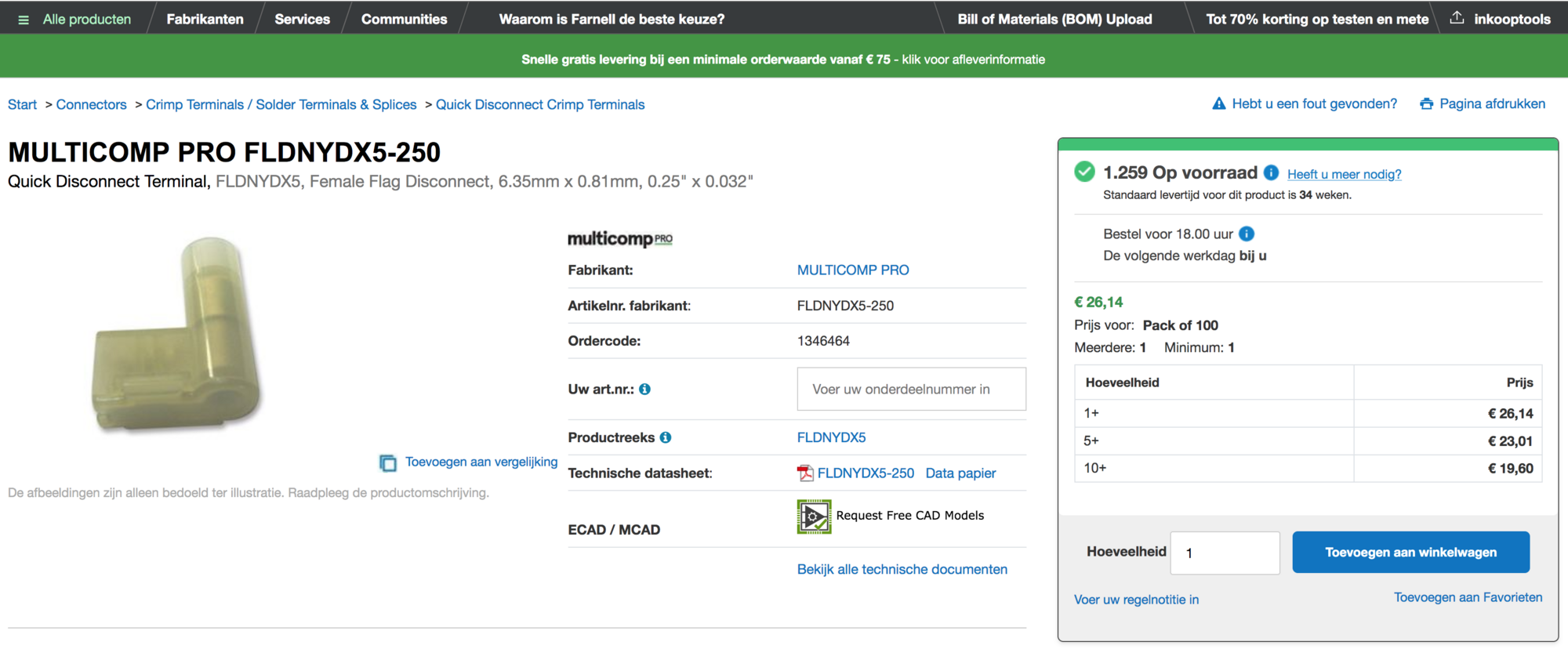The height and width of the screenshot is (649, 1568).
Task: Open the FLDNYDX5-250 datasheet link
Action: (866, 473)
